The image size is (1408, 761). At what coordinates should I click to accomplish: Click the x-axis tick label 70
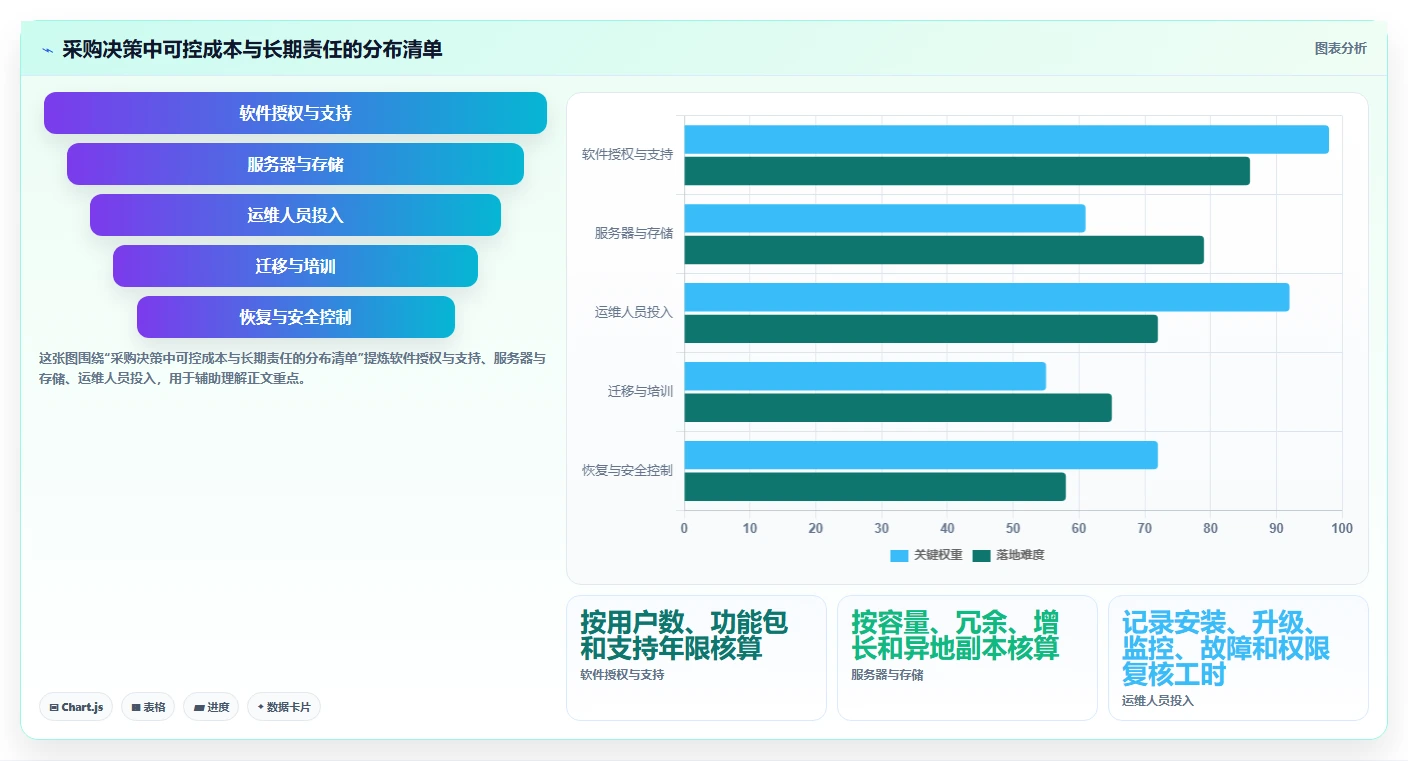[1145, 528]
